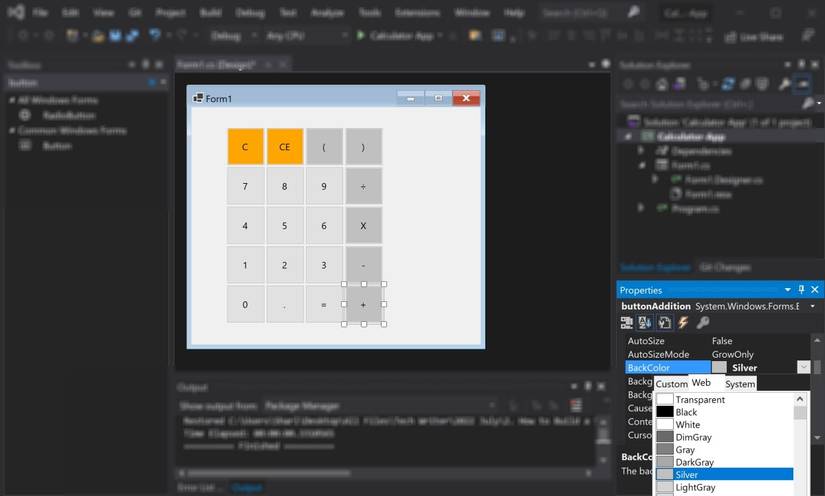
Task: Click the Form1 window icon
Action: (198, 98)
